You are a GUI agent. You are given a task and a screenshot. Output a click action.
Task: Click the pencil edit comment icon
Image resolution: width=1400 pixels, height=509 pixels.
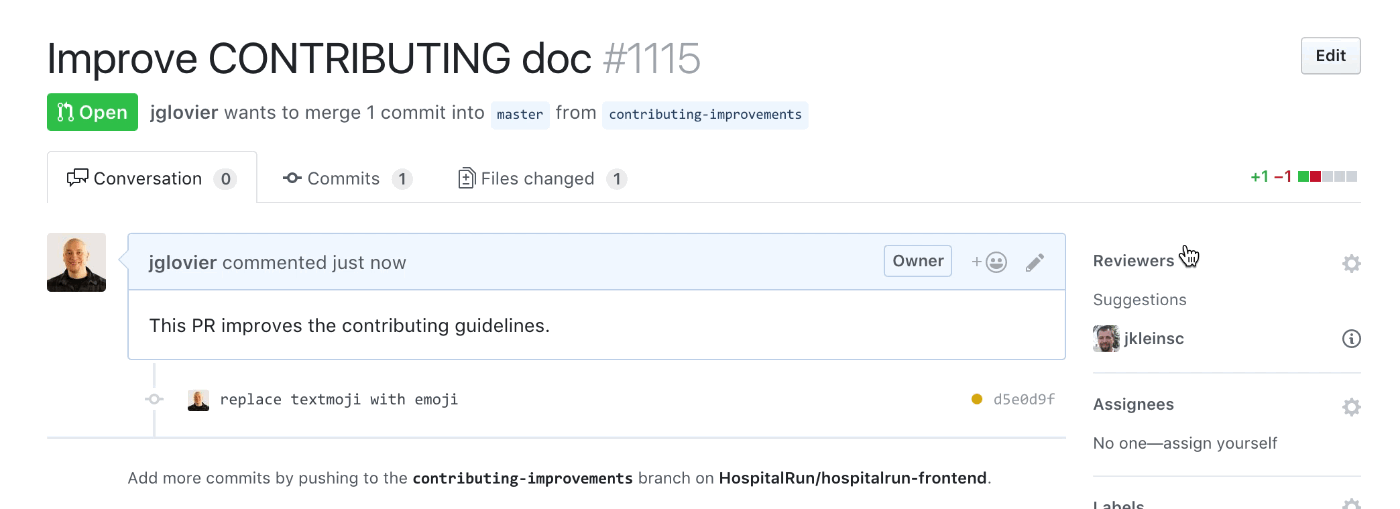[1035, 262]
